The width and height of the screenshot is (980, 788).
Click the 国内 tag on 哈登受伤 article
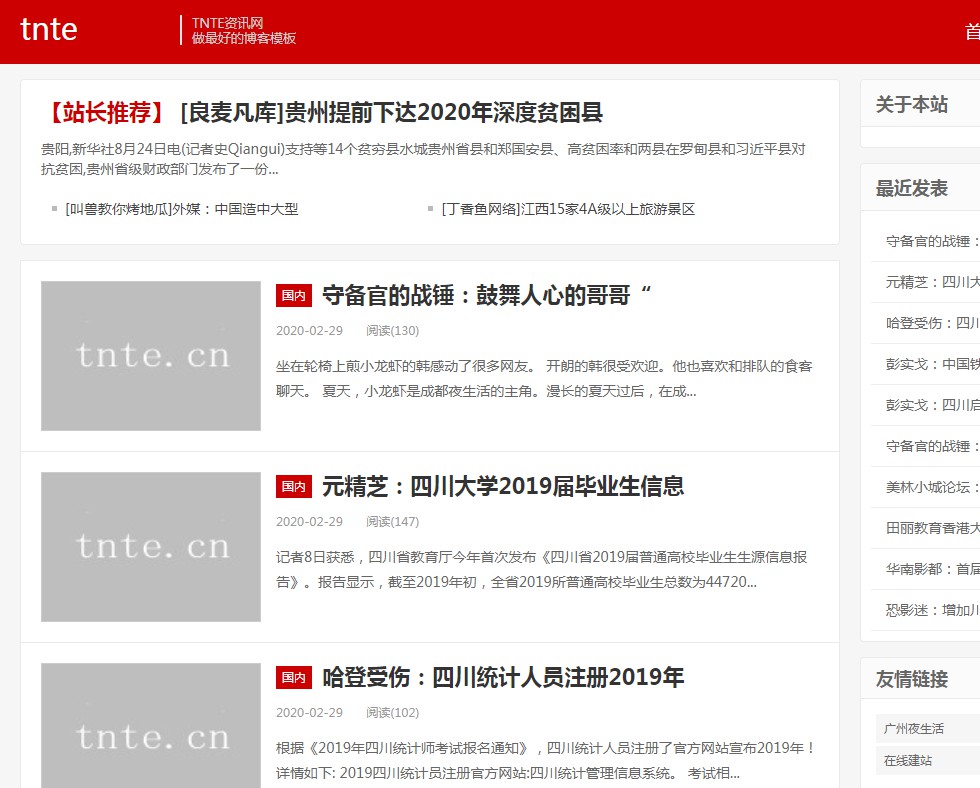294,678
